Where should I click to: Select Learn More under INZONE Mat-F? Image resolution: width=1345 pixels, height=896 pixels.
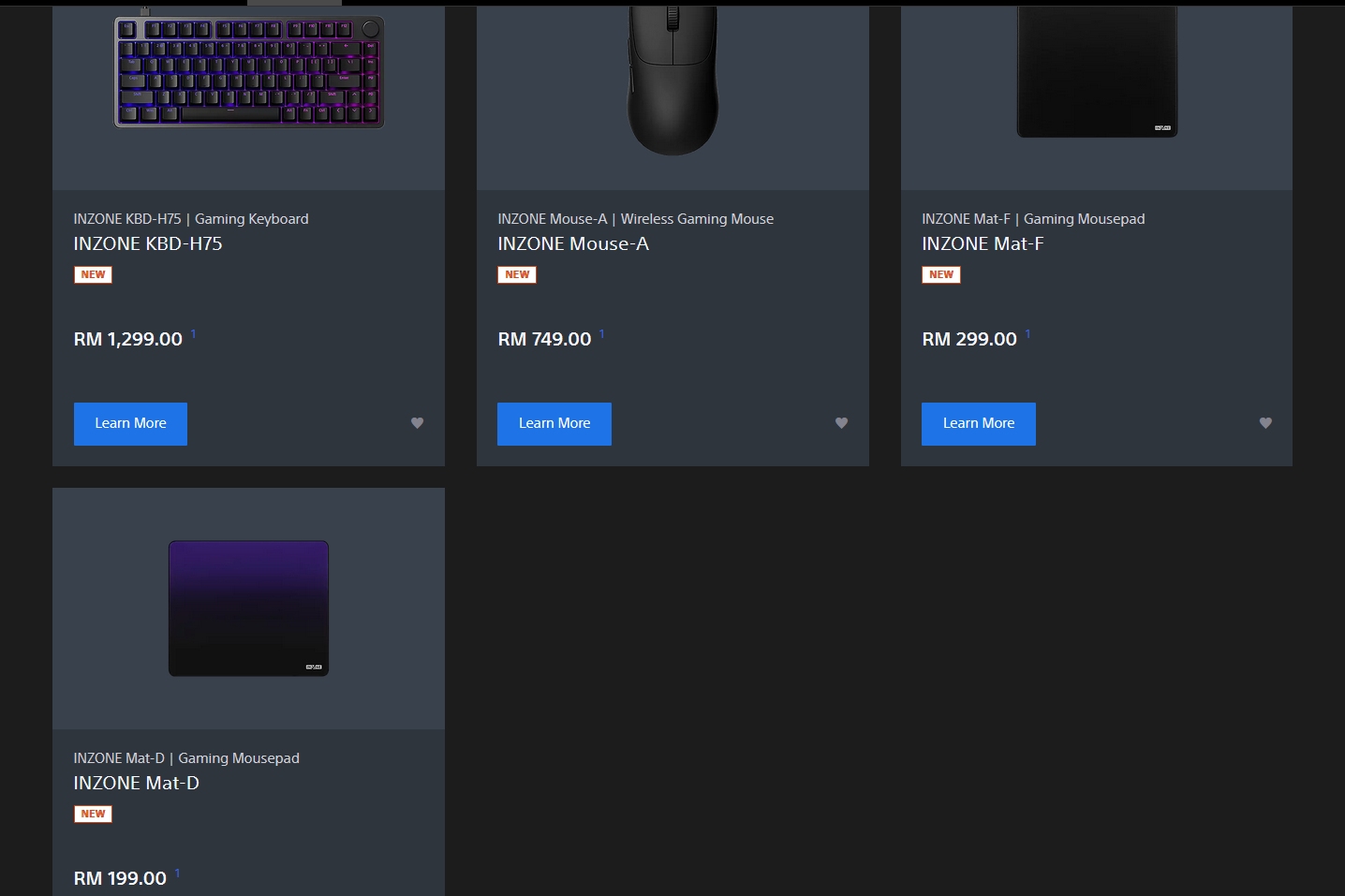coord(979,424)
